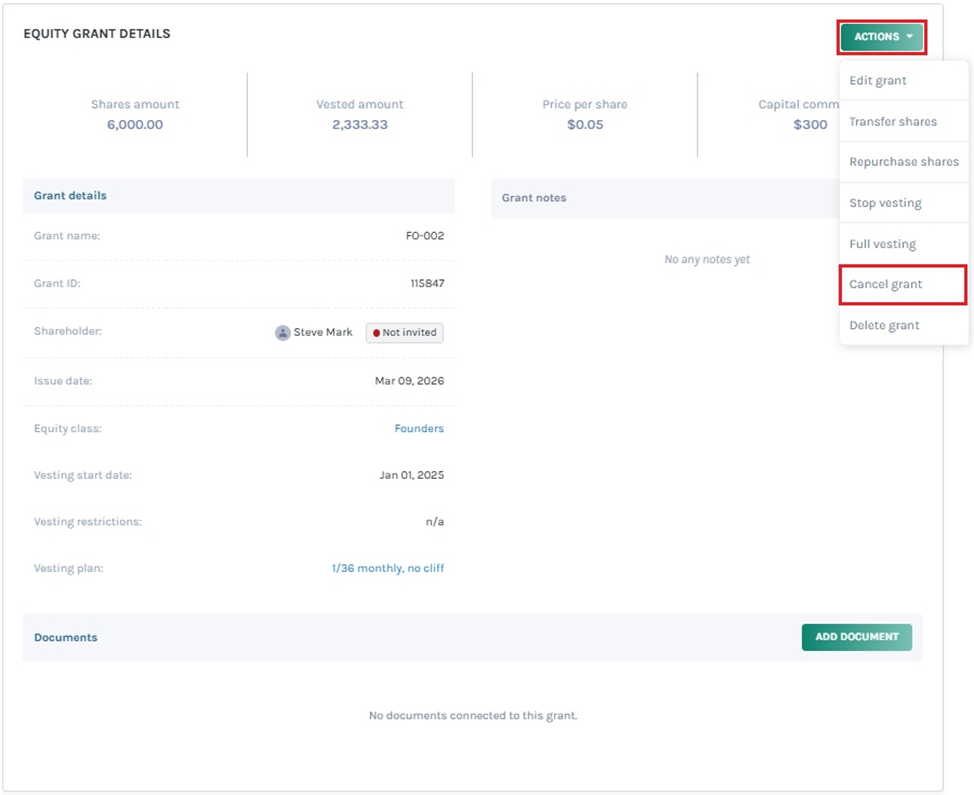Open the Actions dropdown button
The image size is (974, 795).
point(881,37)
